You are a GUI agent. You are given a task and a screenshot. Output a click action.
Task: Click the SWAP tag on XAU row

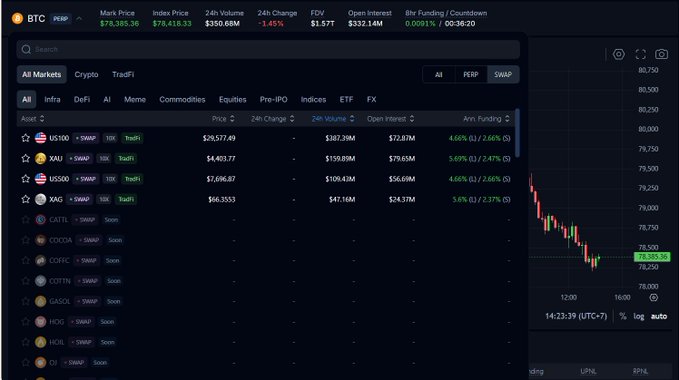click(x=80, y=158)
